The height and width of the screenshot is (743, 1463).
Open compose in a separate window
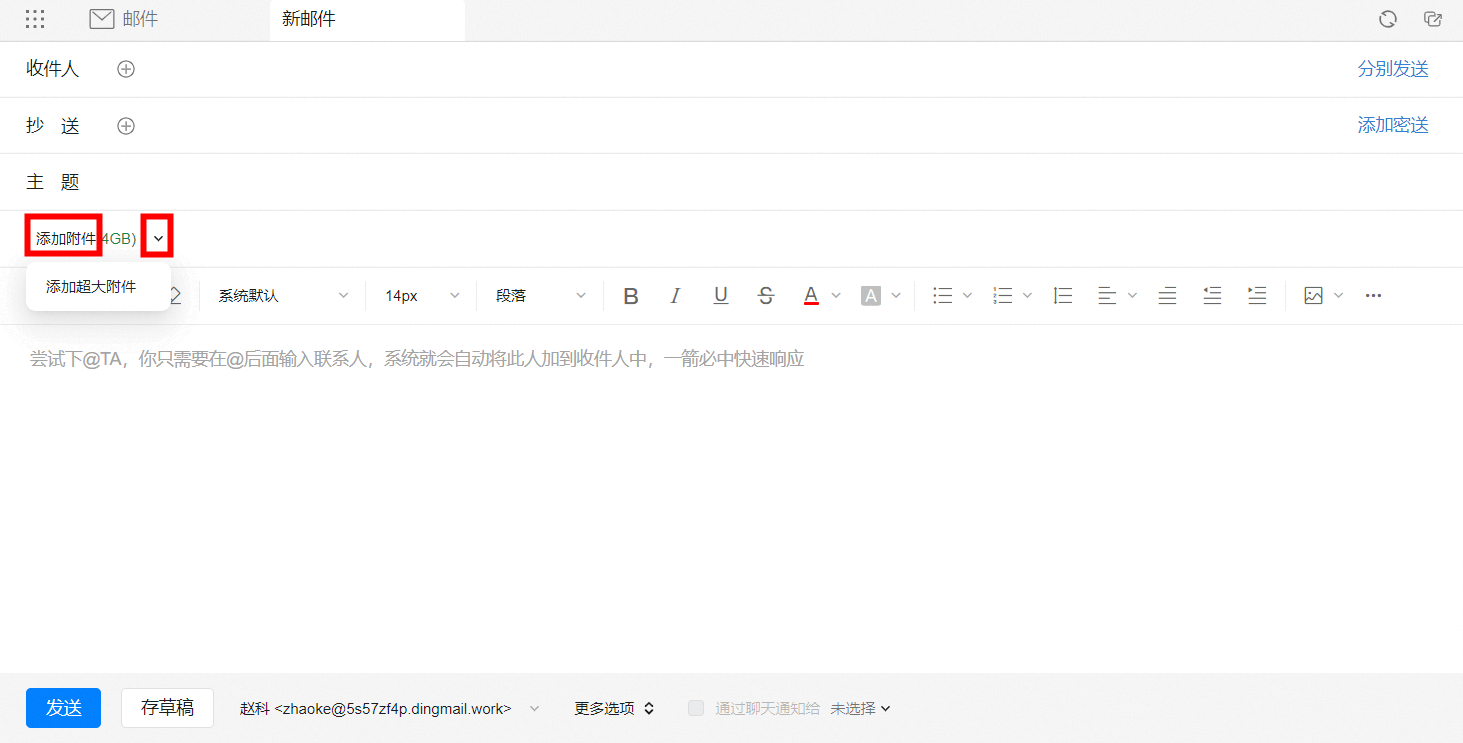1432,19
